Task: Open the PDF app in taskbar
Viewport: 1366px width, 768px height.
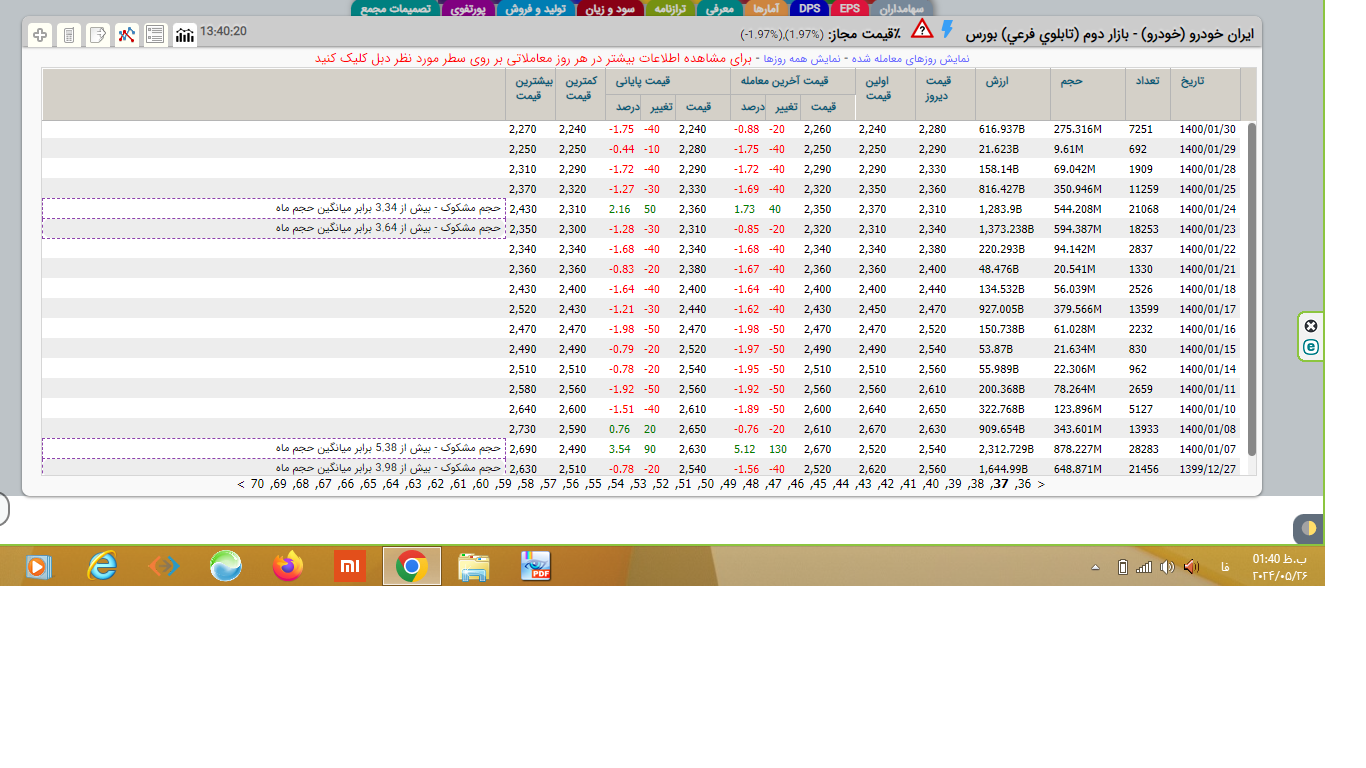Action: pos(536,567)
